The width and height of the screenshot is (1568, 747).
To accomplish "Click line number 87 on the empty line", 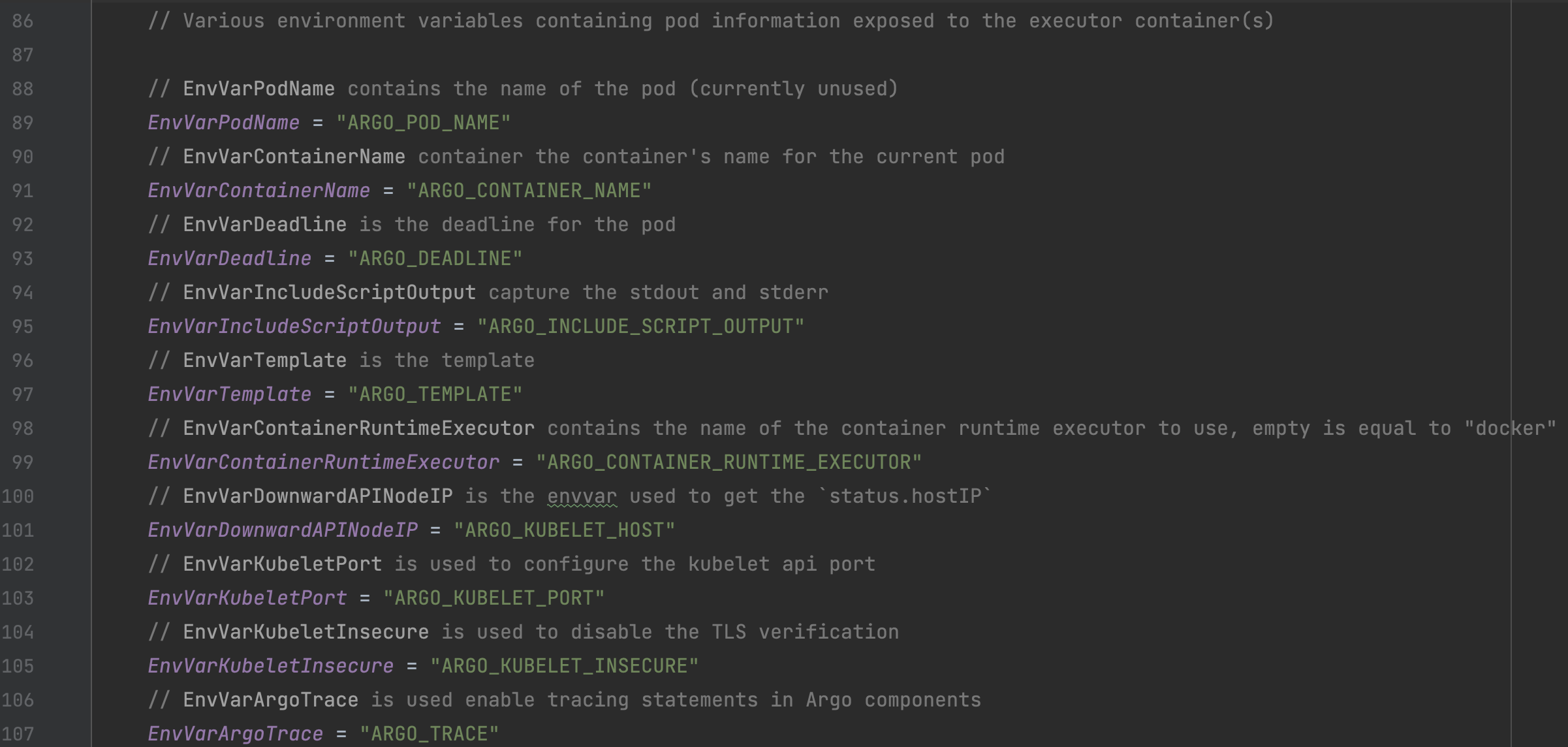I will pos(23,55).
